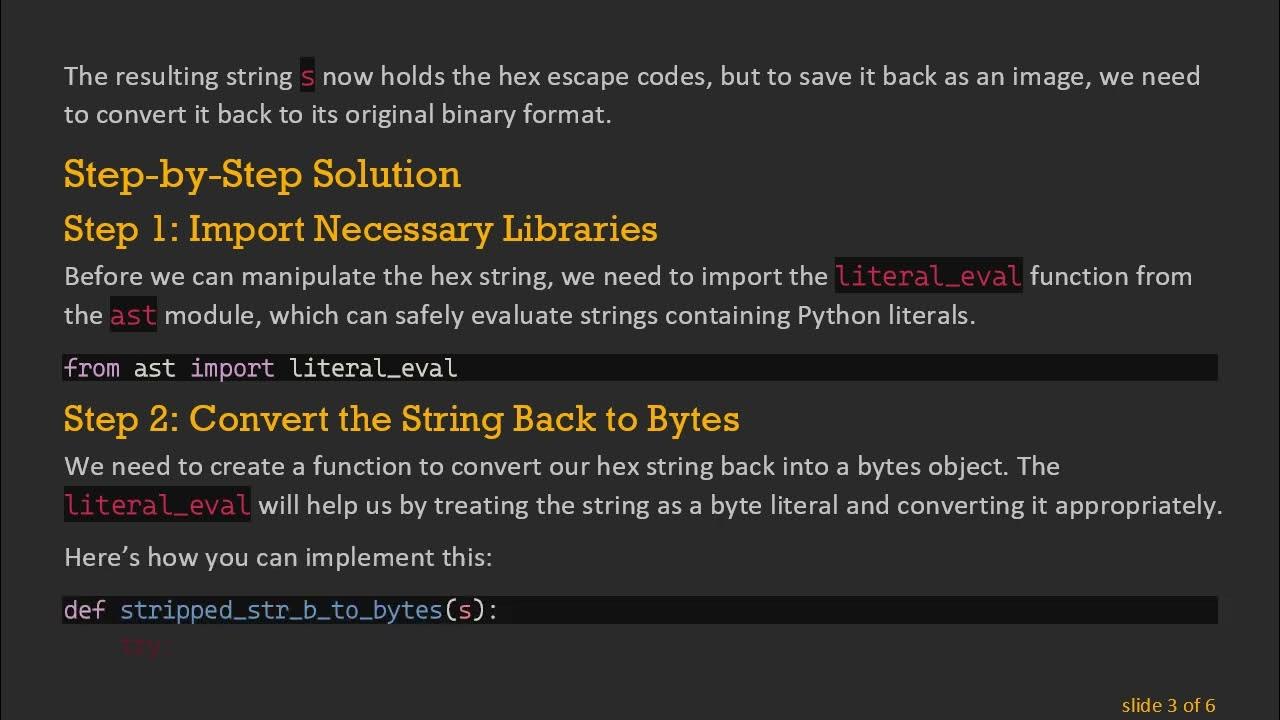This screenshot has height=720, width=1280.
Task: Click the faded 'try:' line below the function definition
Action: 140,646
